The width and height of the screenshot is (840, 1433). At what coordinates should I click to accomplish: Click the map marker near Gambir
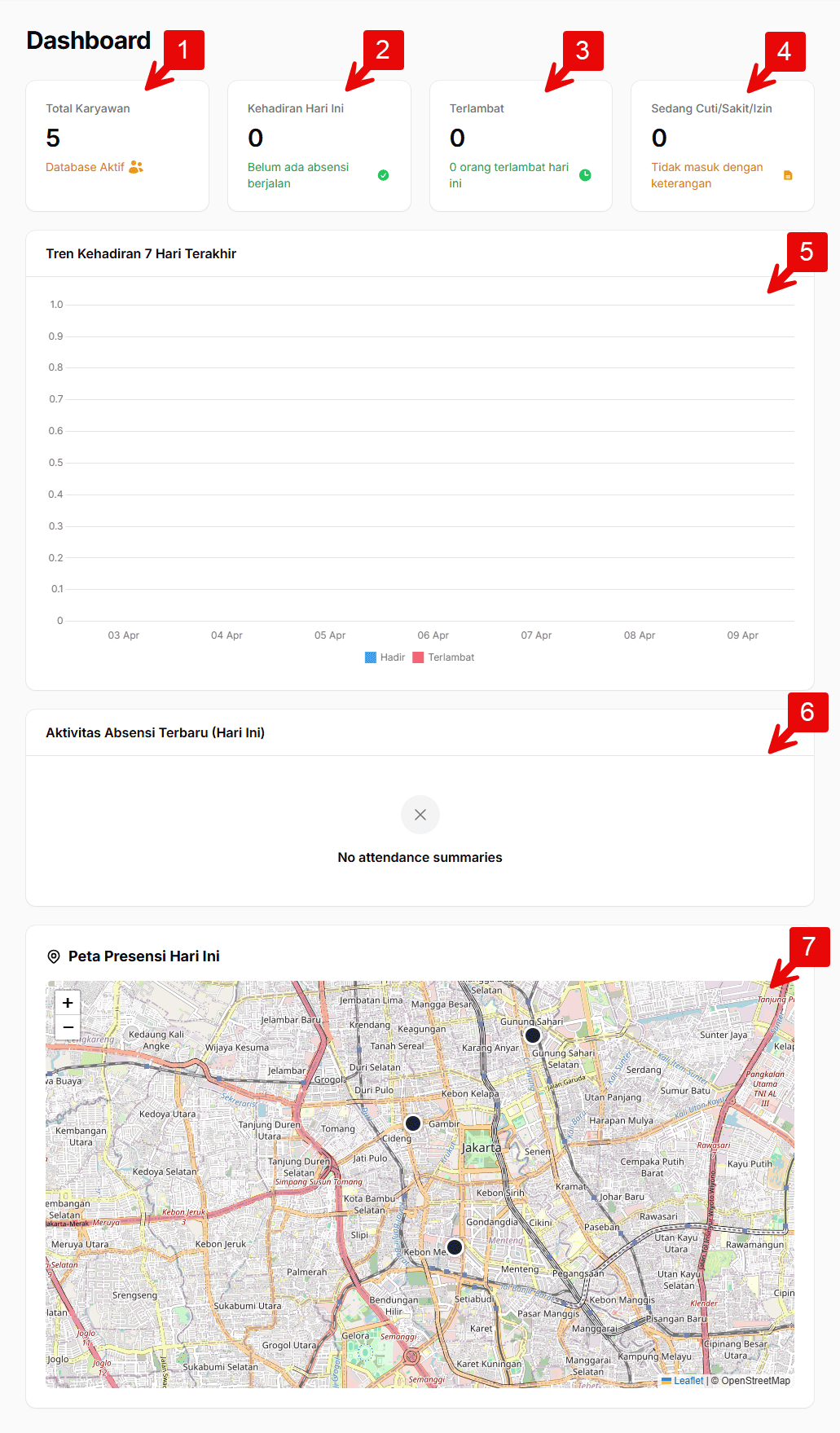click(x=413, y=1123)
